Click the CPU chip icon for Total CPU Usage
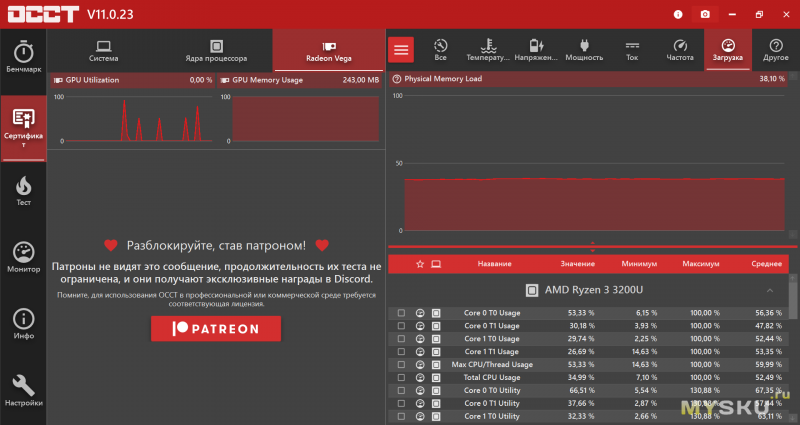This screenshot has width=800, height=425. [x=436, y=378]
